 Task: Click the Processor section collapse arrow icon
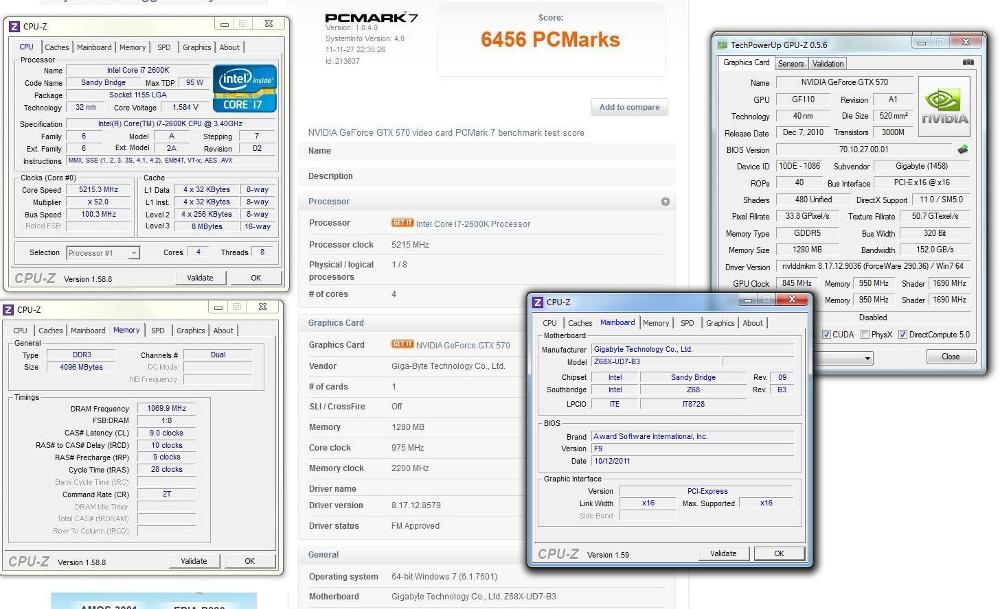click(x=665, y=202)
